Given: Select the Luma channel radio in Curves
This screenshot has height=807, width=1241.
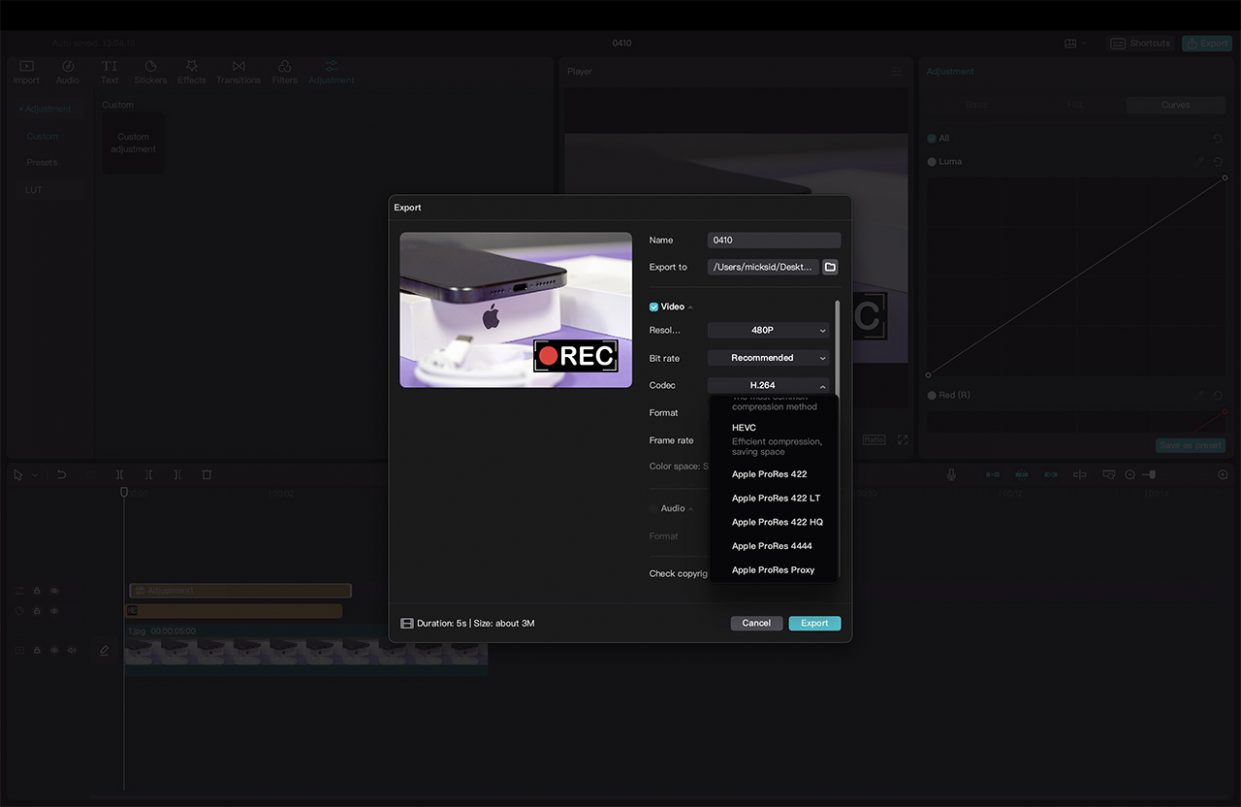Looking at the screenshot, I should (x=932, y=161).
